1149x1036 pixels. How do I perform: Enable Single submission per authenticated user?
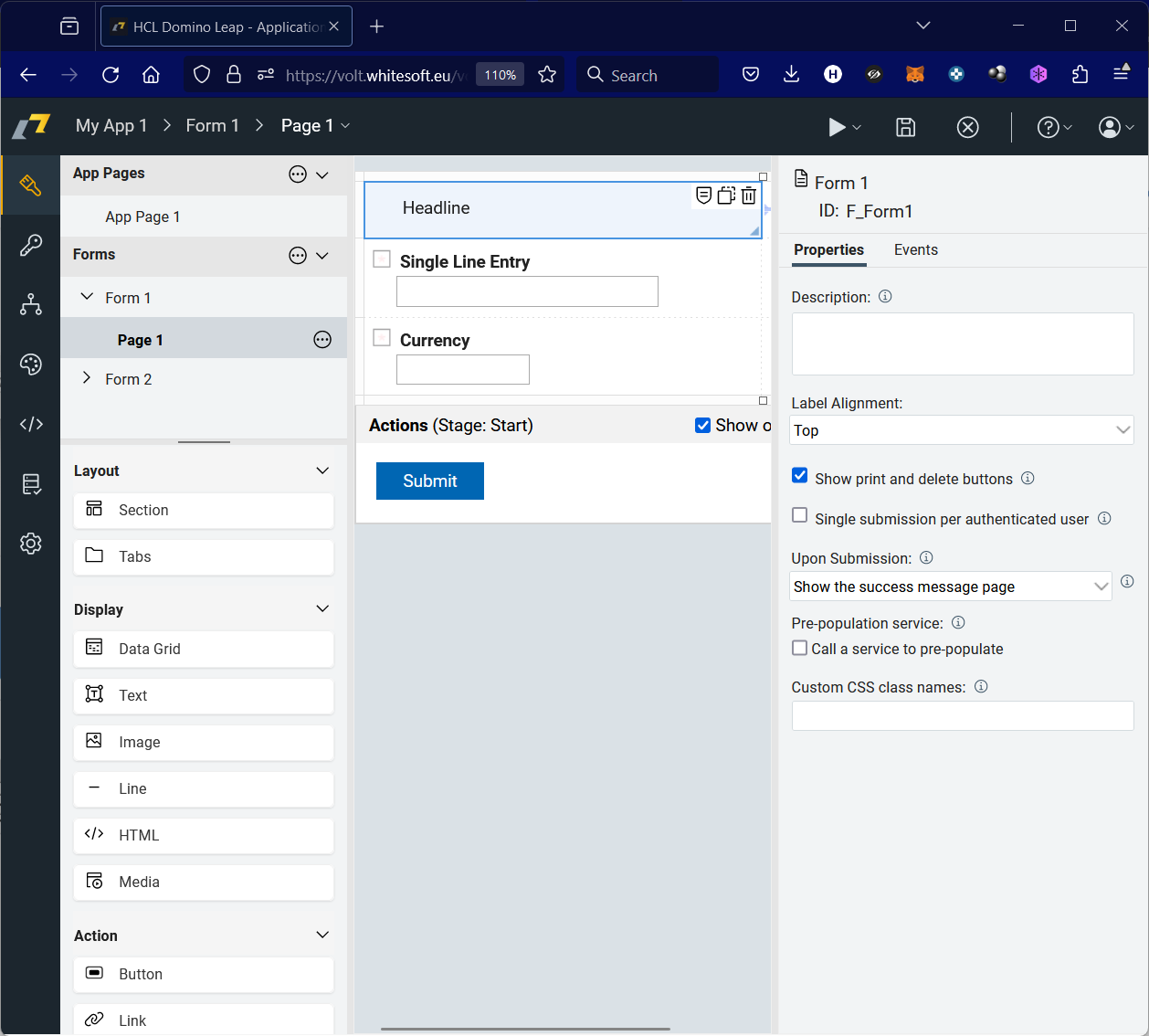coord(799,518)
